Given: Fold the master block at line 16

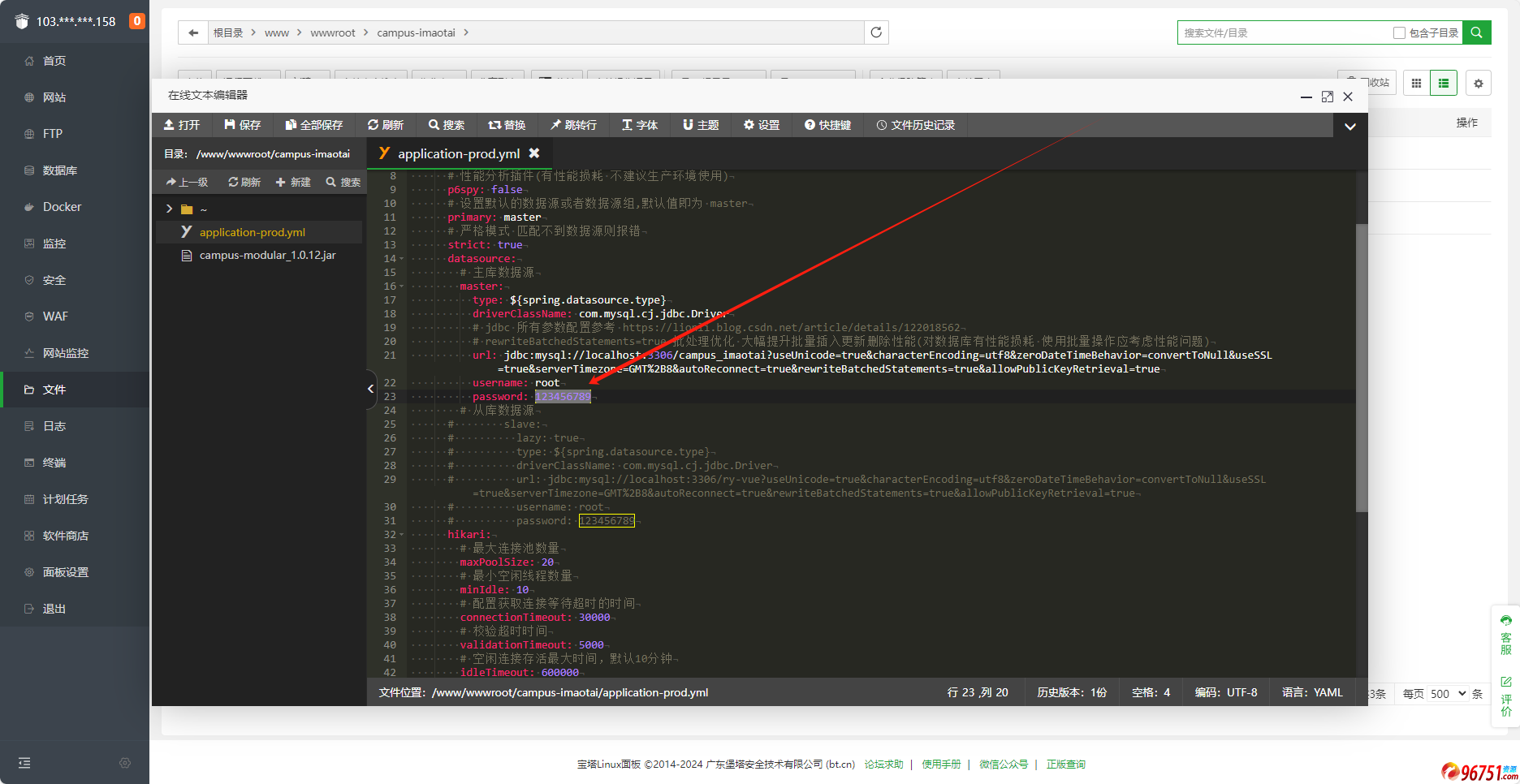Looking at the screenshot, I should [401, 286].
